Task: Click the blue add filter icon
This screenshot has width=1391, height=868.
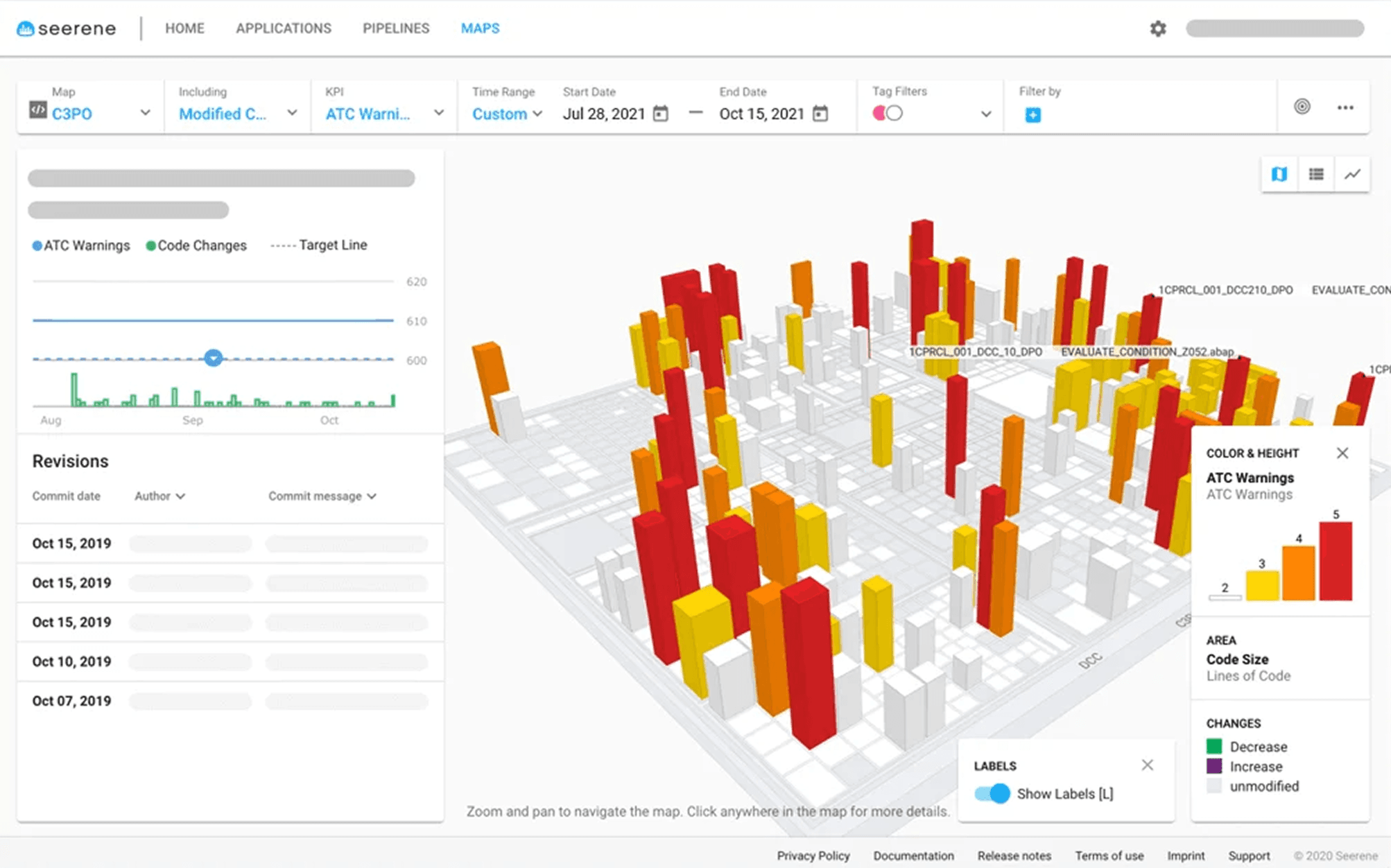Action: pos(1033,115)
